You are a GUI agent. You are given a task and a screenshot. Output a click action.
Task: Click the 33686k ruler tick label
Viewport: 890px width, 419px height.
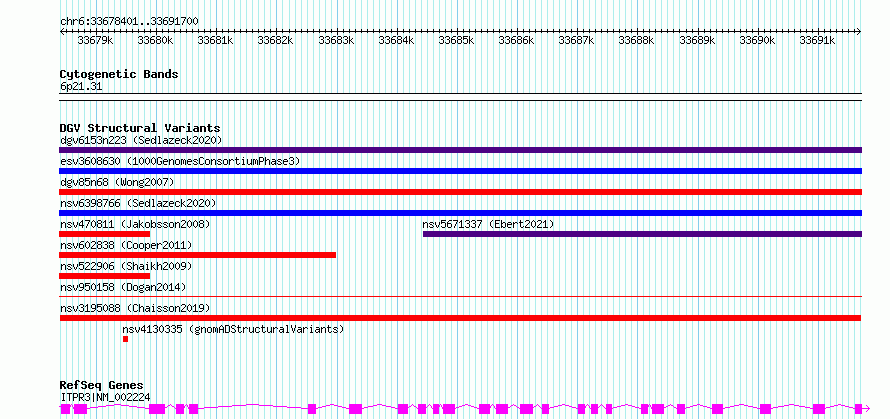516,40
